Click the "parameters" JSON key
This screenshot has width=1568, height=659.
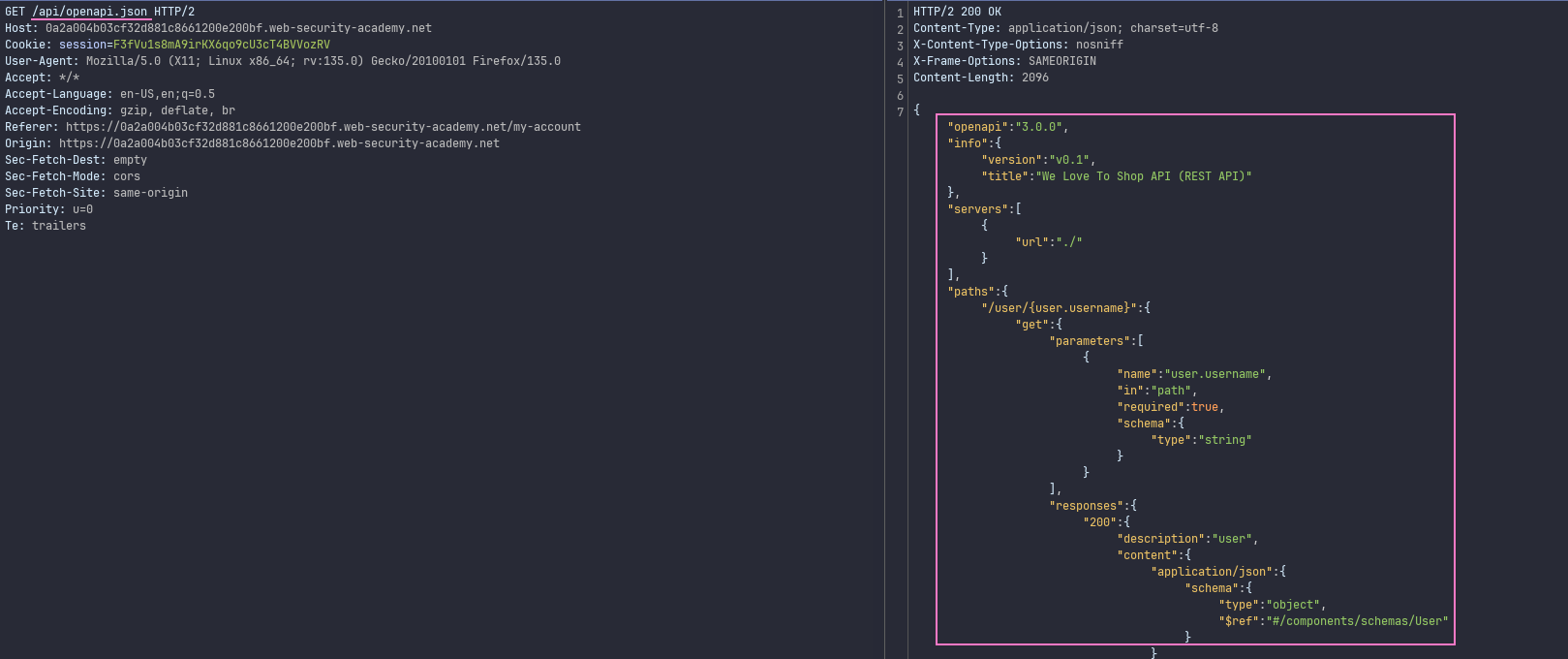[1090, 341]
